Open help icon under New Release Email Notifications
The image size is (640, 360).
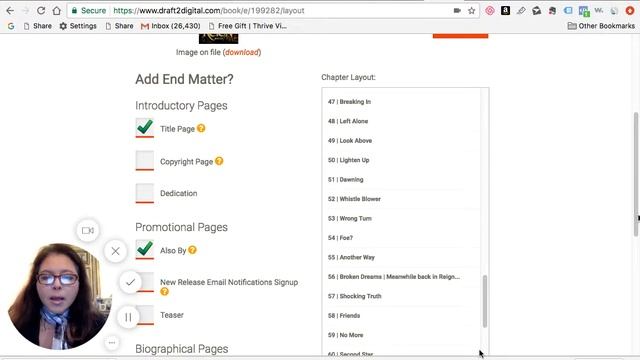[x=164, y=291]
